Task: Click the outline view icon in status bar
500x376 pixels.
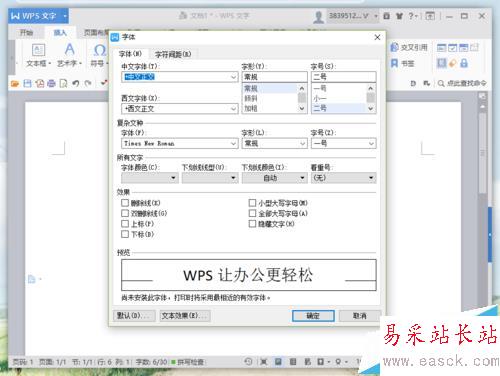Action: point(293,362)
